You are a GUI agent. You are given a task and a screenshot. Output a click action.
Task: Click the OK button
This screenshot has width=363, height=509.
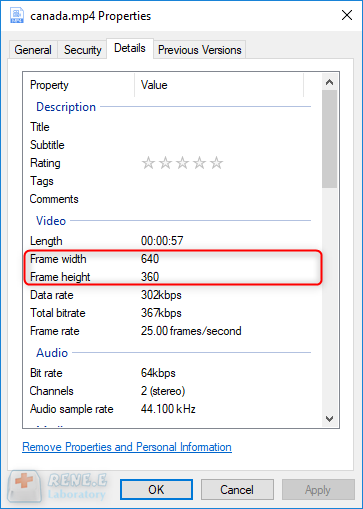coord(156,490)
